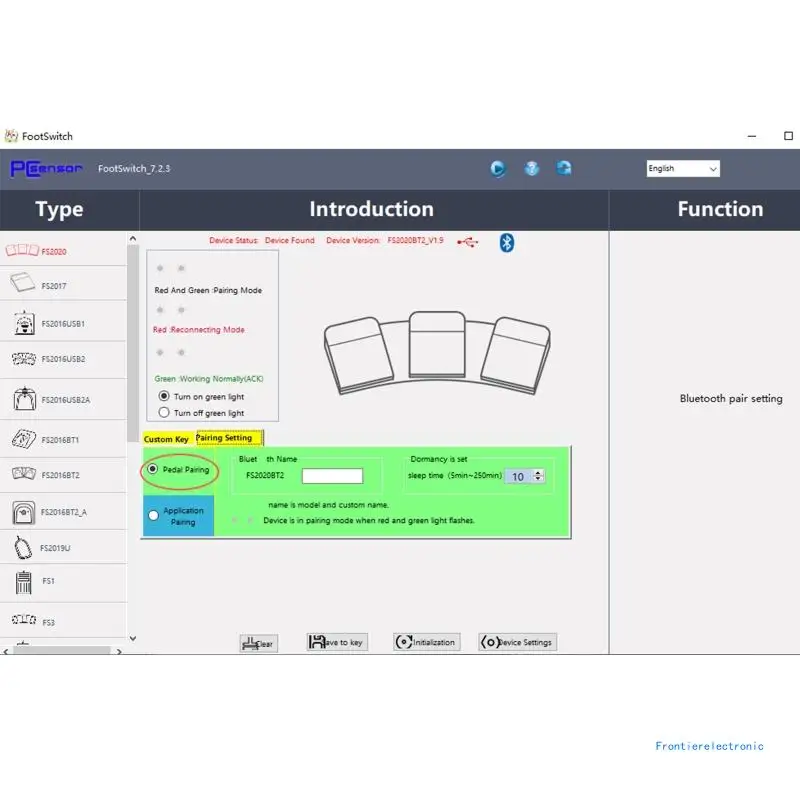Image resolution: width=800 pixels, height=800 pixels.
Task: Select the FS2019U device type
Action: tap(63, 547)
